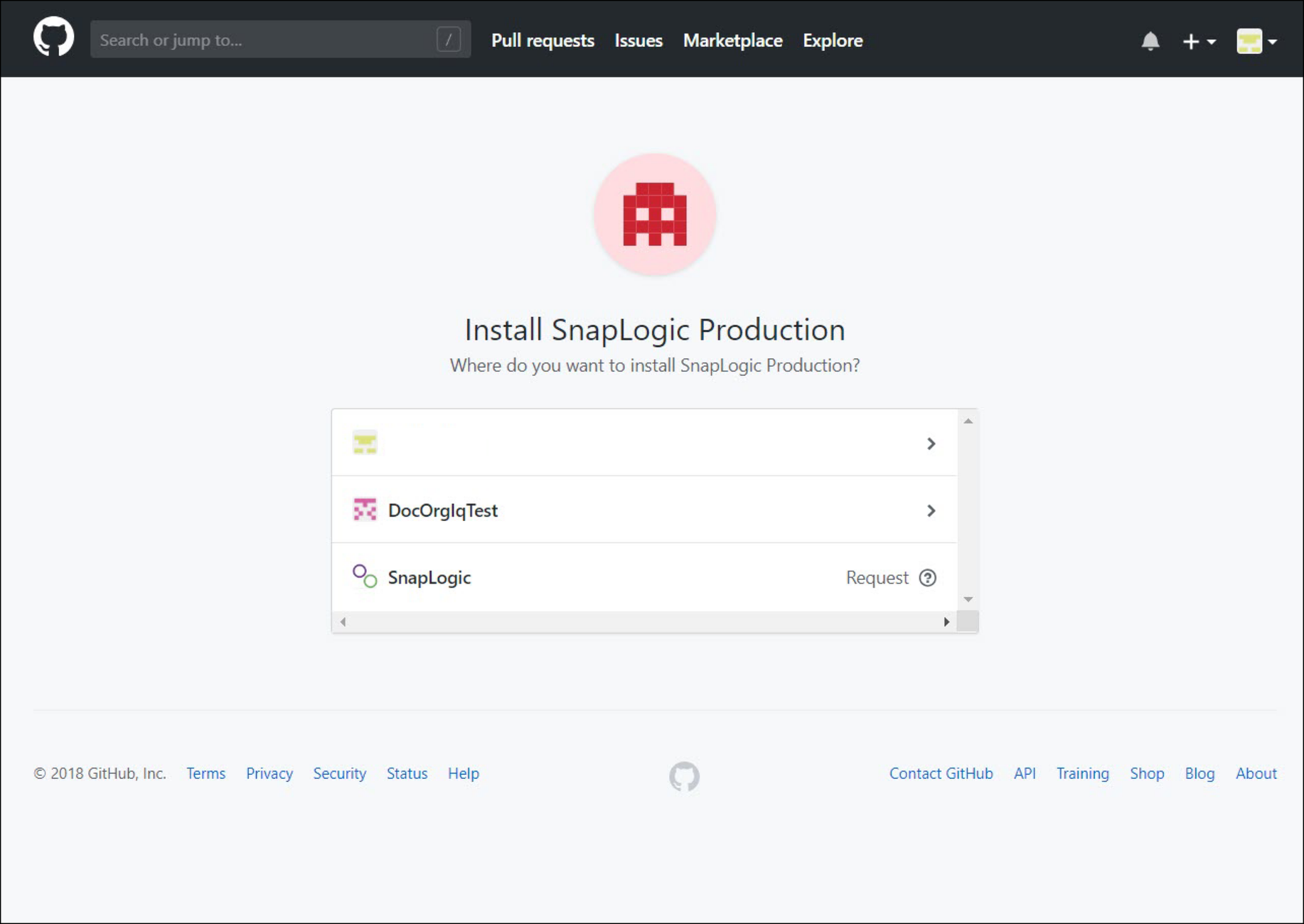This screenshot has height=924, width=1304.
Task: Select the SnapLogic account row
Action: (640, 577)
